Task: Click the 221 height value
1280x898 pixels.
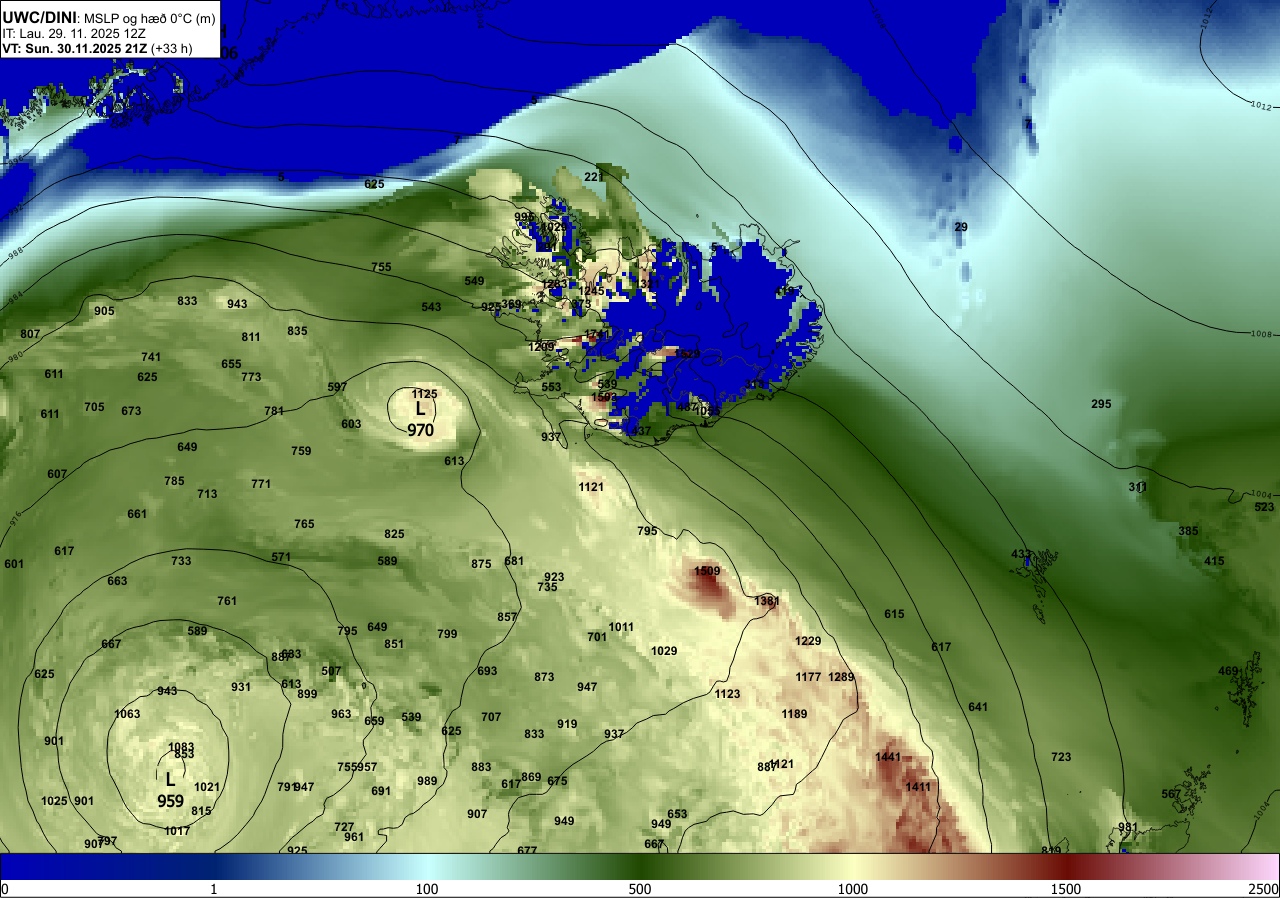Action: 594,177
